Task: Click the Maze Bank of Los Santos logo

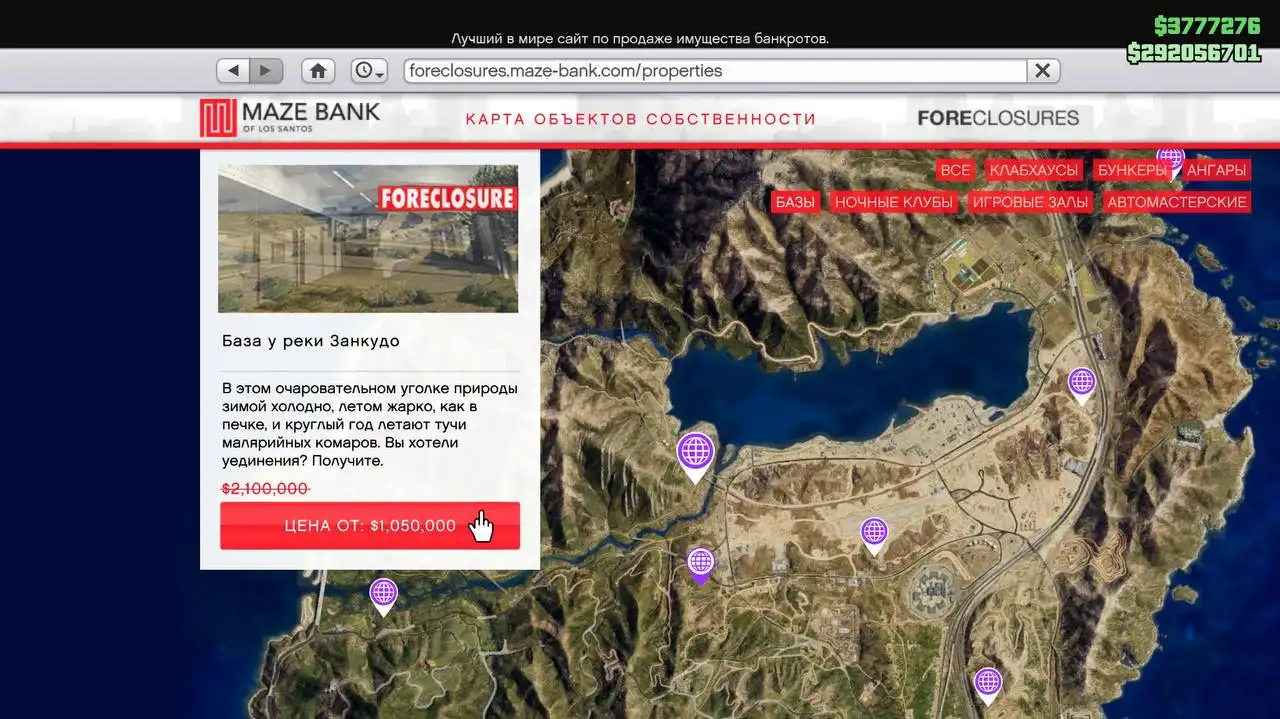Action: [290, 118]
